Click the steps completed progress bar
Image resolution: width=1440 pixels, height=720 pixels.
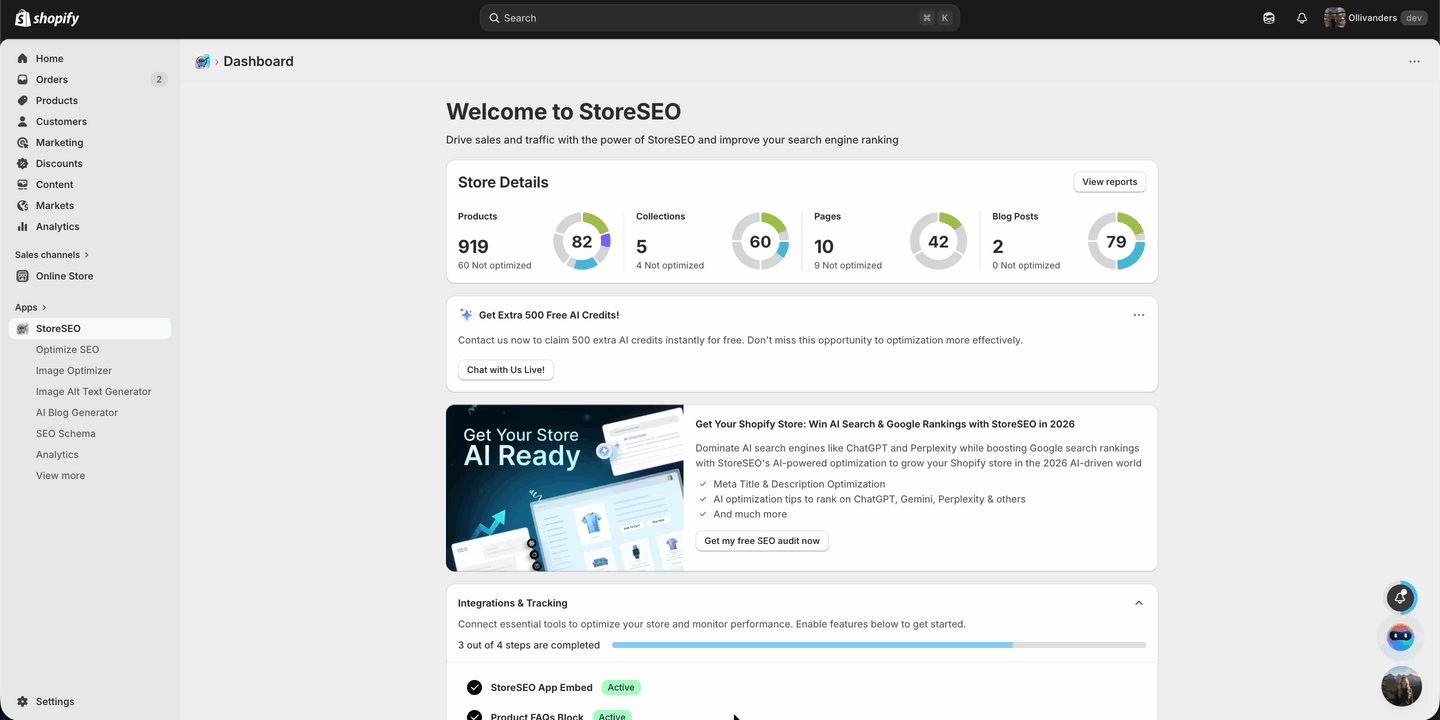coord(879,645)
